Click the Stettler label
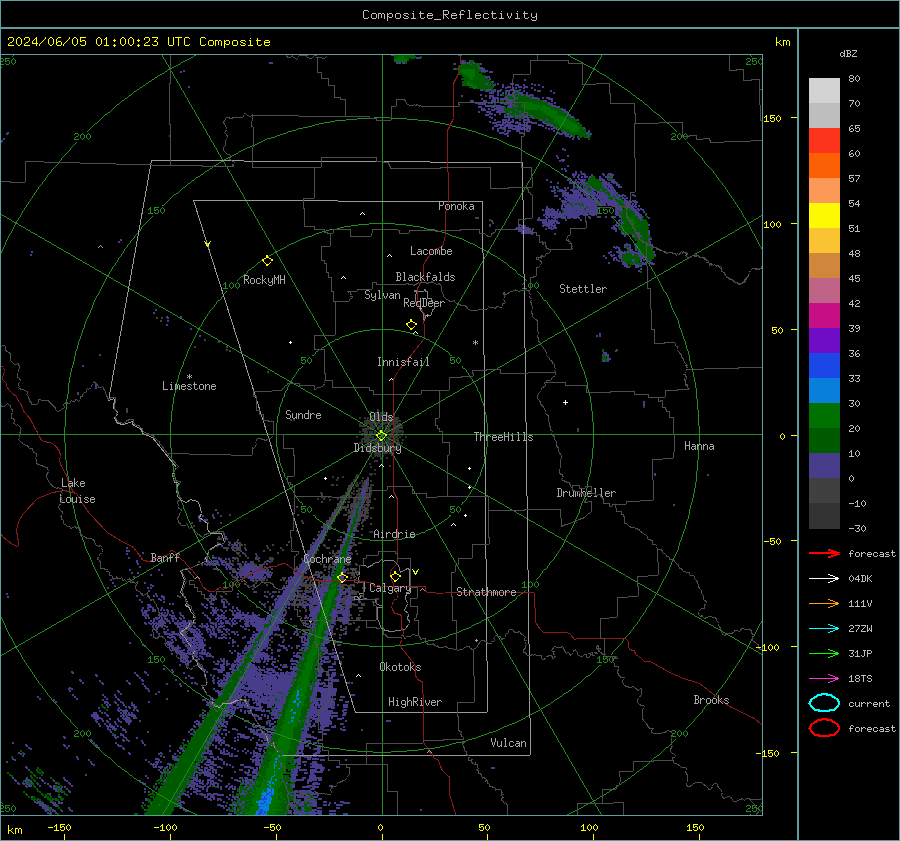 583,289
